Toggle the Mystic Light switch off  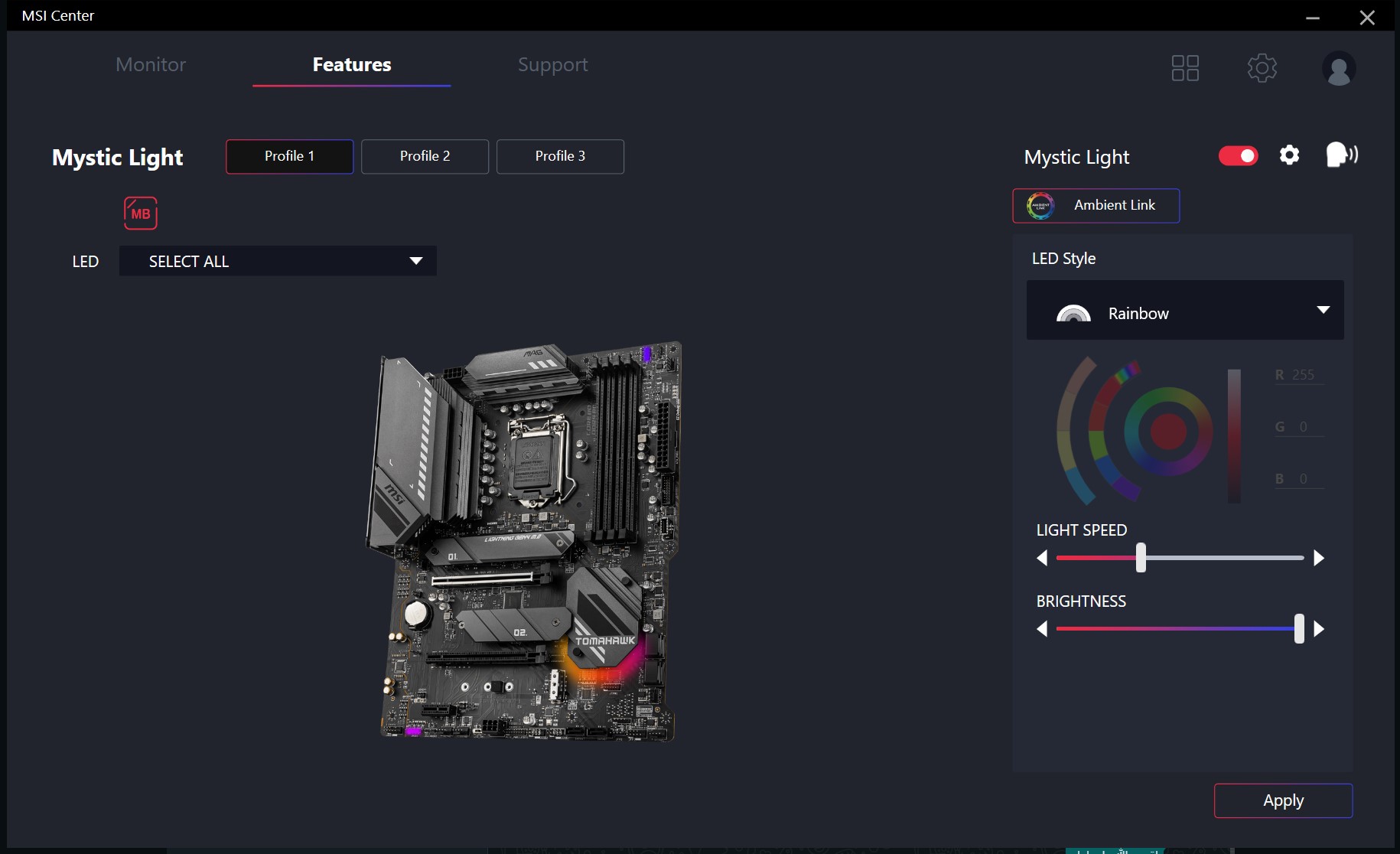1238,156
